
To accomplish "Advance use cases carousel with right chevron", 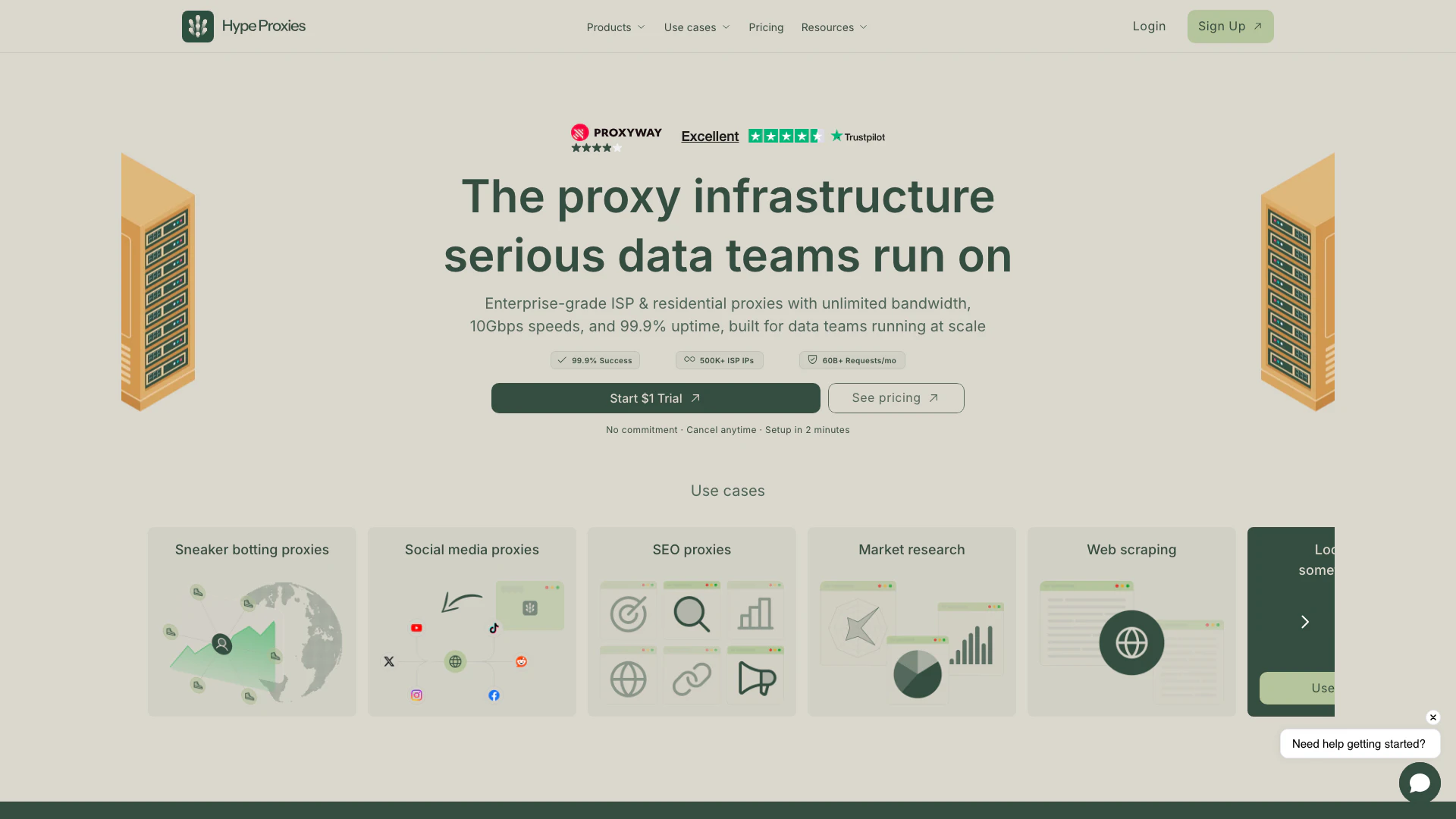I will 1304,622.
